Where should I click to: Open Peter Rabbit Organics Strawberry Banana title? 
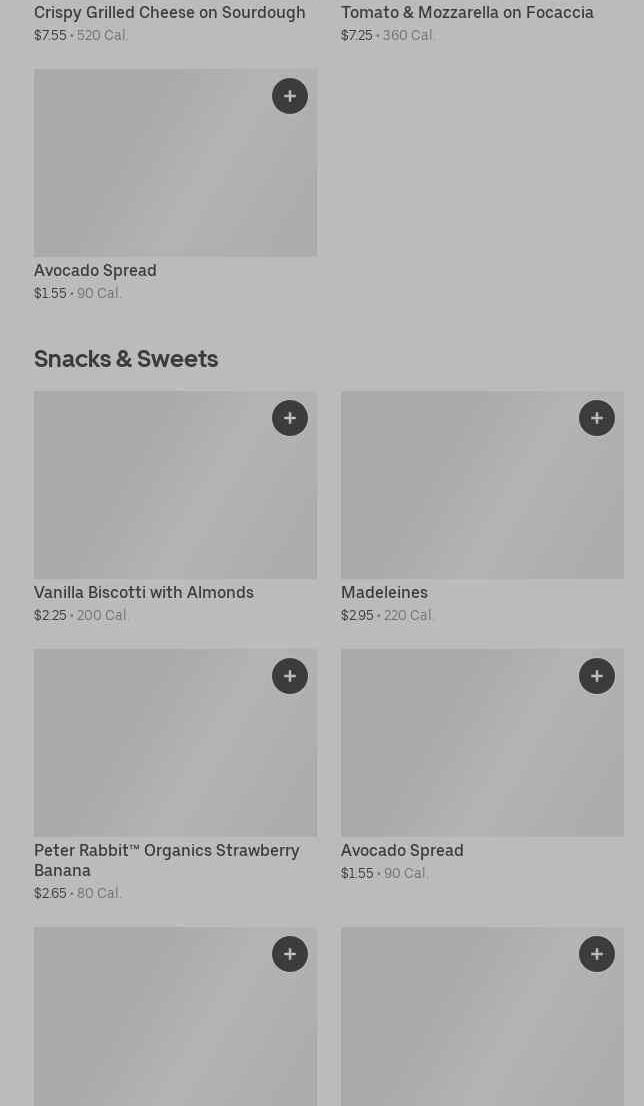(x=167, y=860)
